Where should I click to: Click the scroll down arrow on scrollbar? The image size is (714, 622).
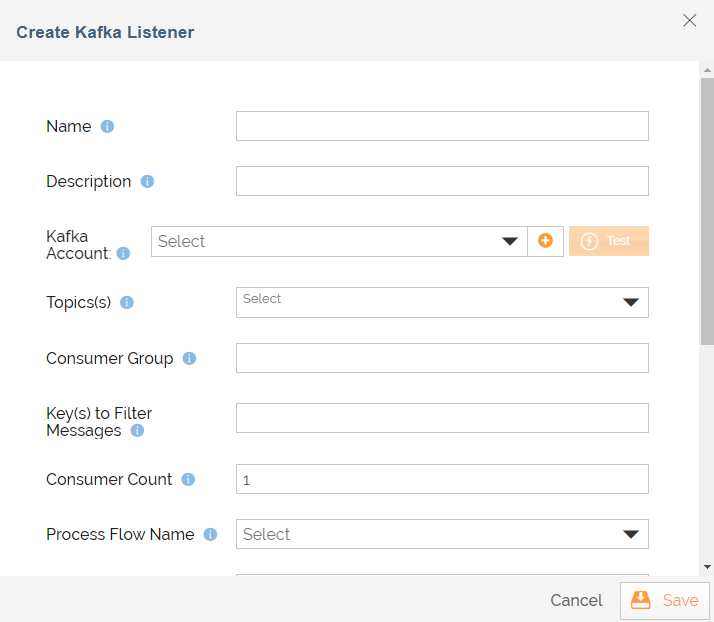click(x=707, y=566)
